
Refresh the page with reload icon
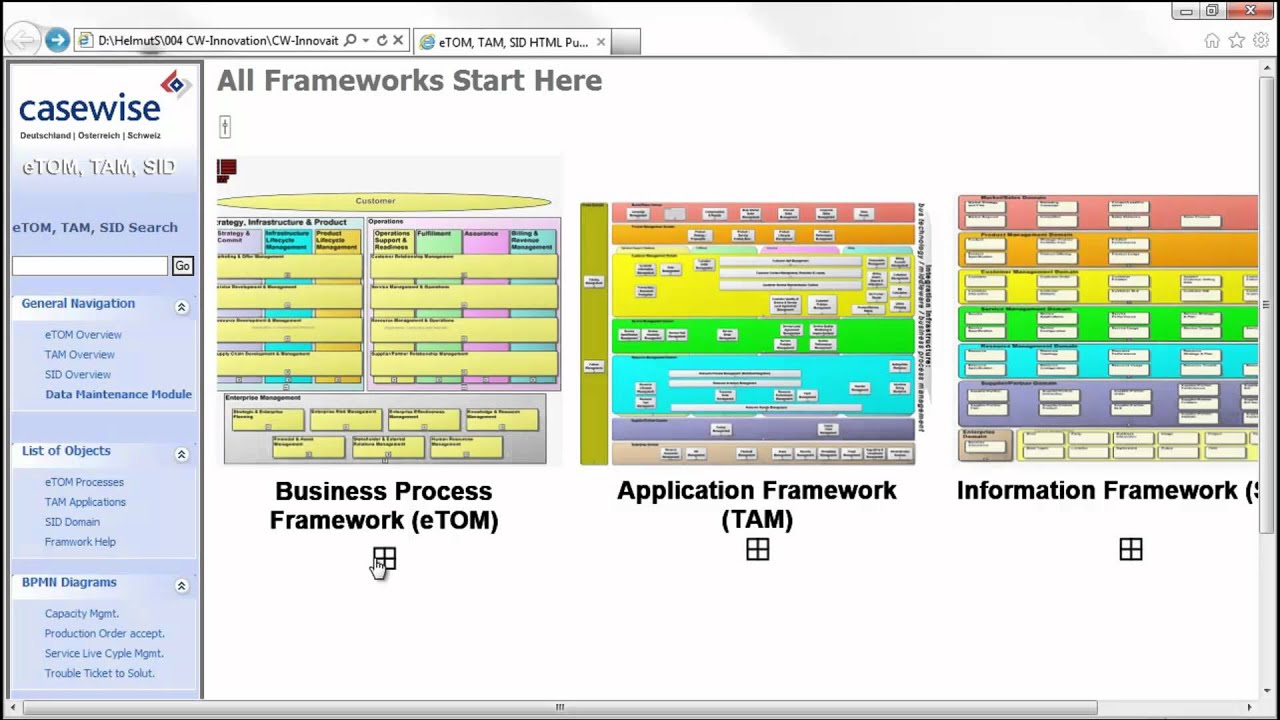tap(381, 41)
